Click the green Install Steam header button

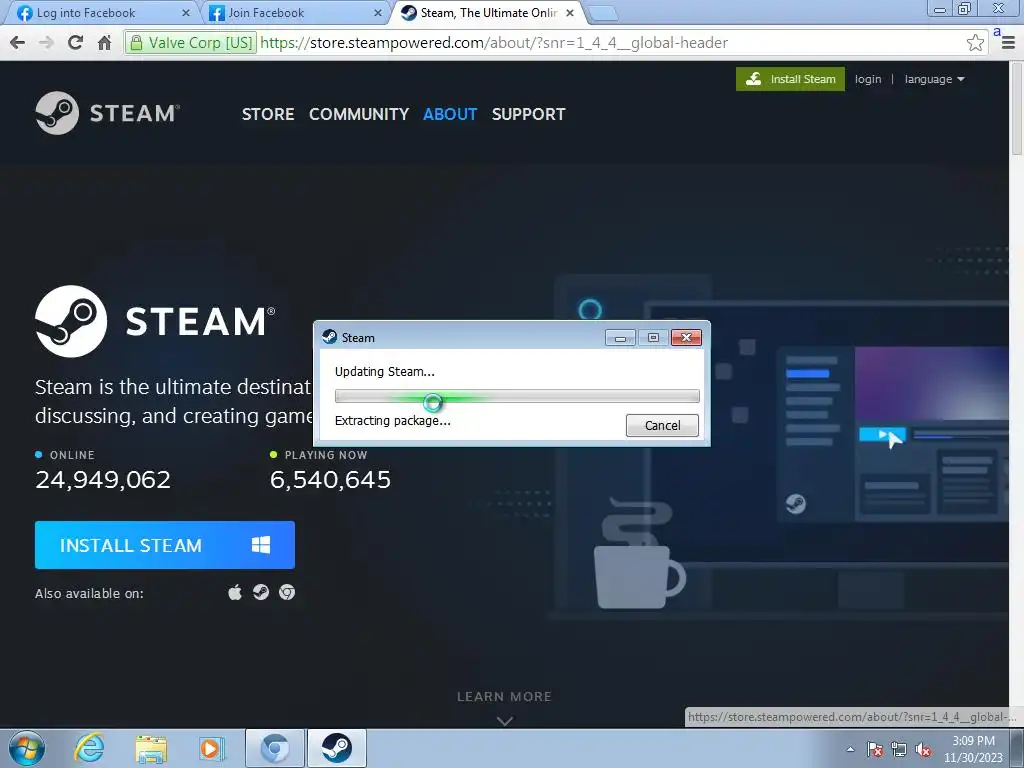(x=790, y=79)
